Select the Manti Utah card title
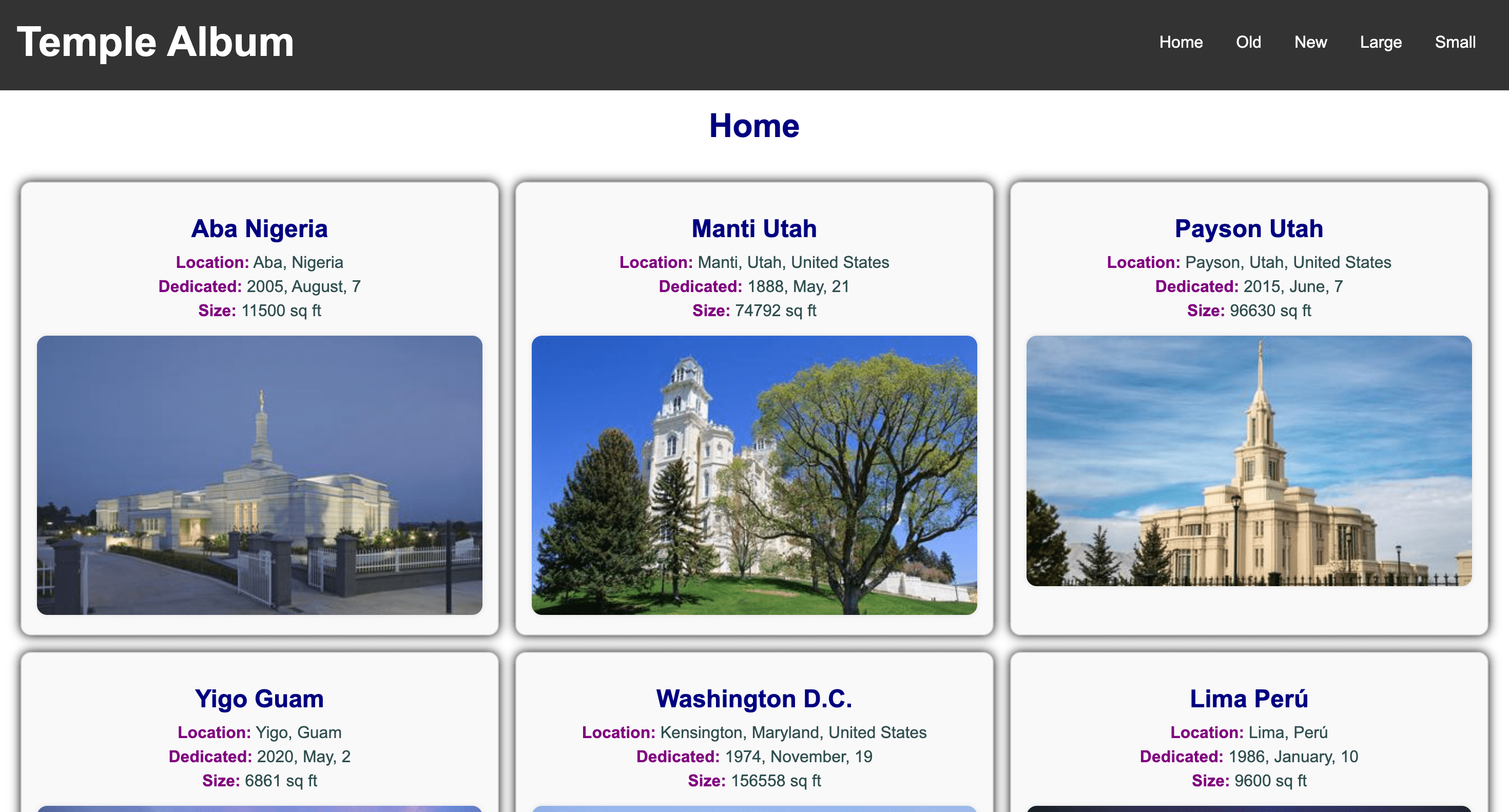 (754, 228)
